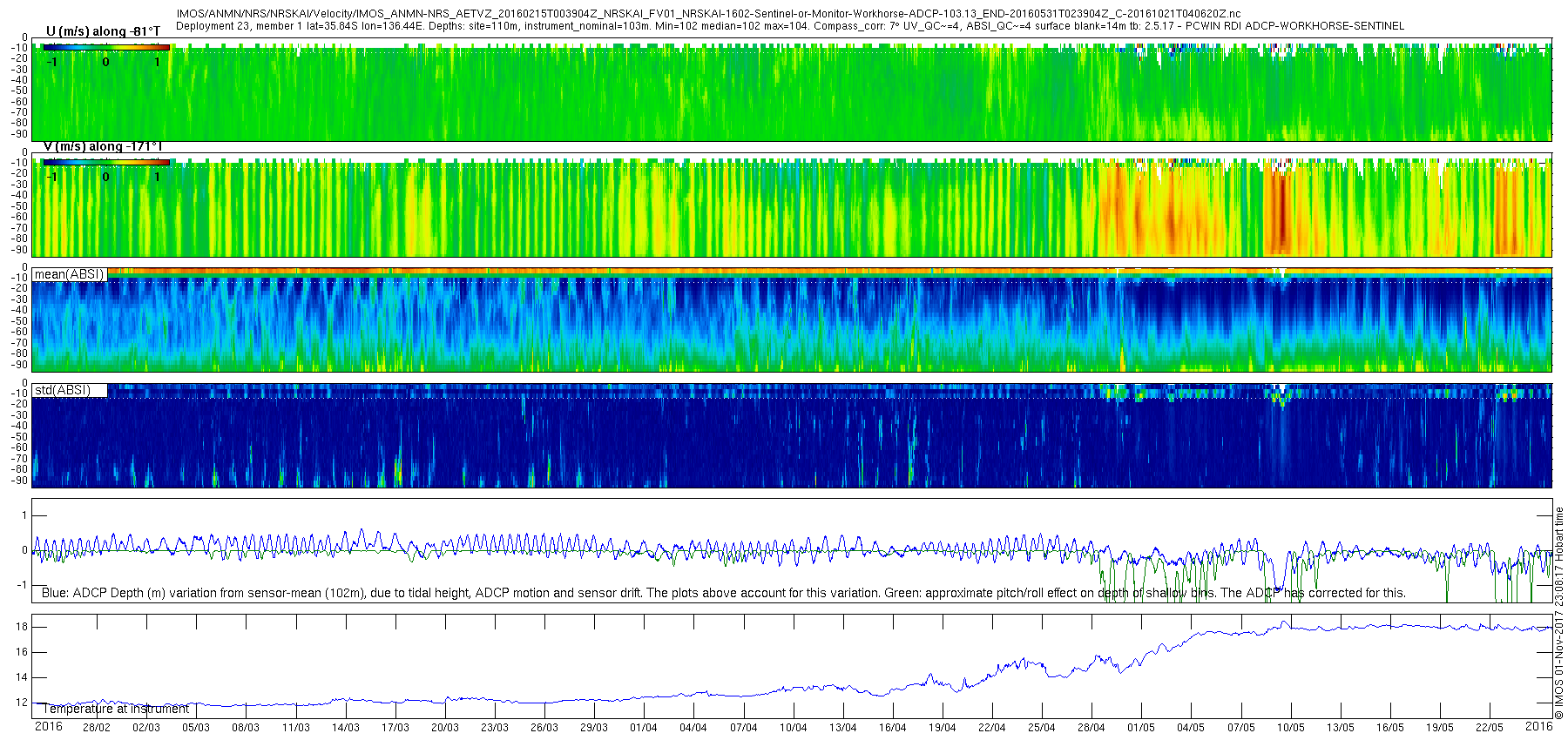
Task: Click the '16/05' date tick label
Action: (1390, 728)
